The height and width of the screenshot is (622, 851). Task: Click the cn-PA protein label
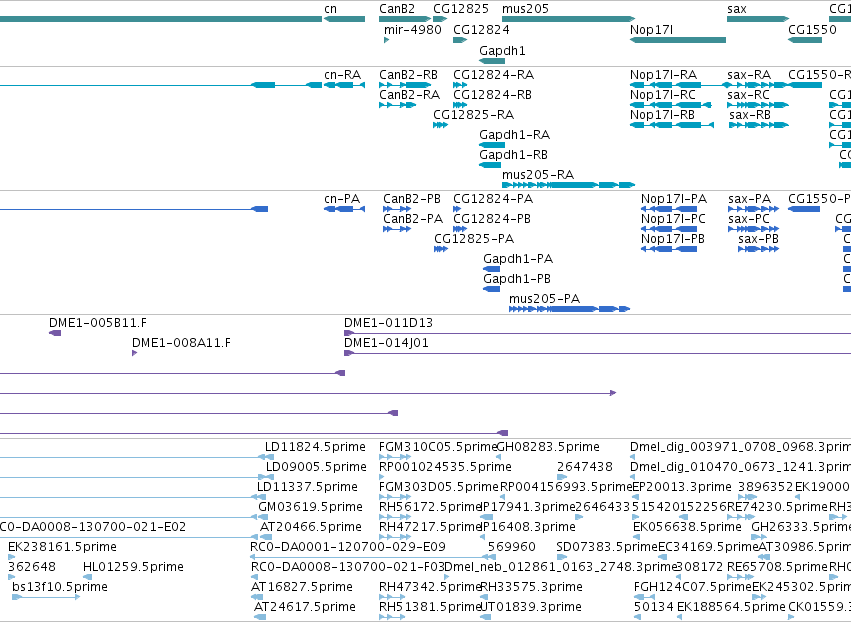[342, 199]
